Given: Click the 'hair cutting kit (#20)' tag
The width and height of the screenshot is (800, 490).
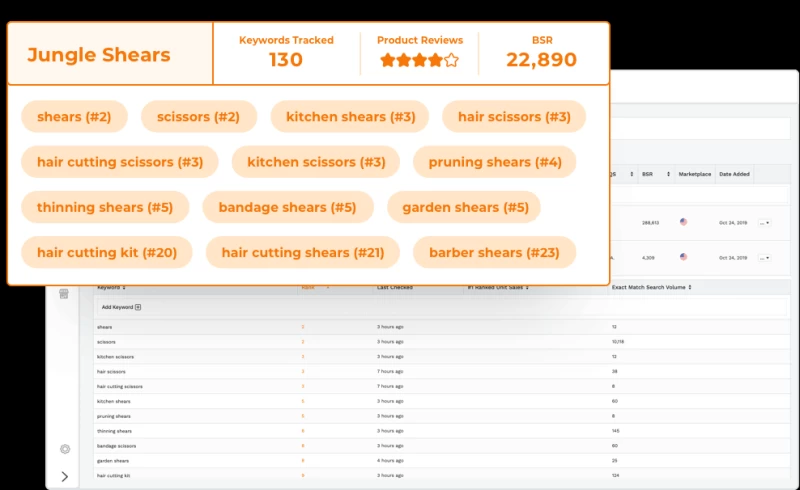Looking at the screenshot, I should click(x=107, y=253).
